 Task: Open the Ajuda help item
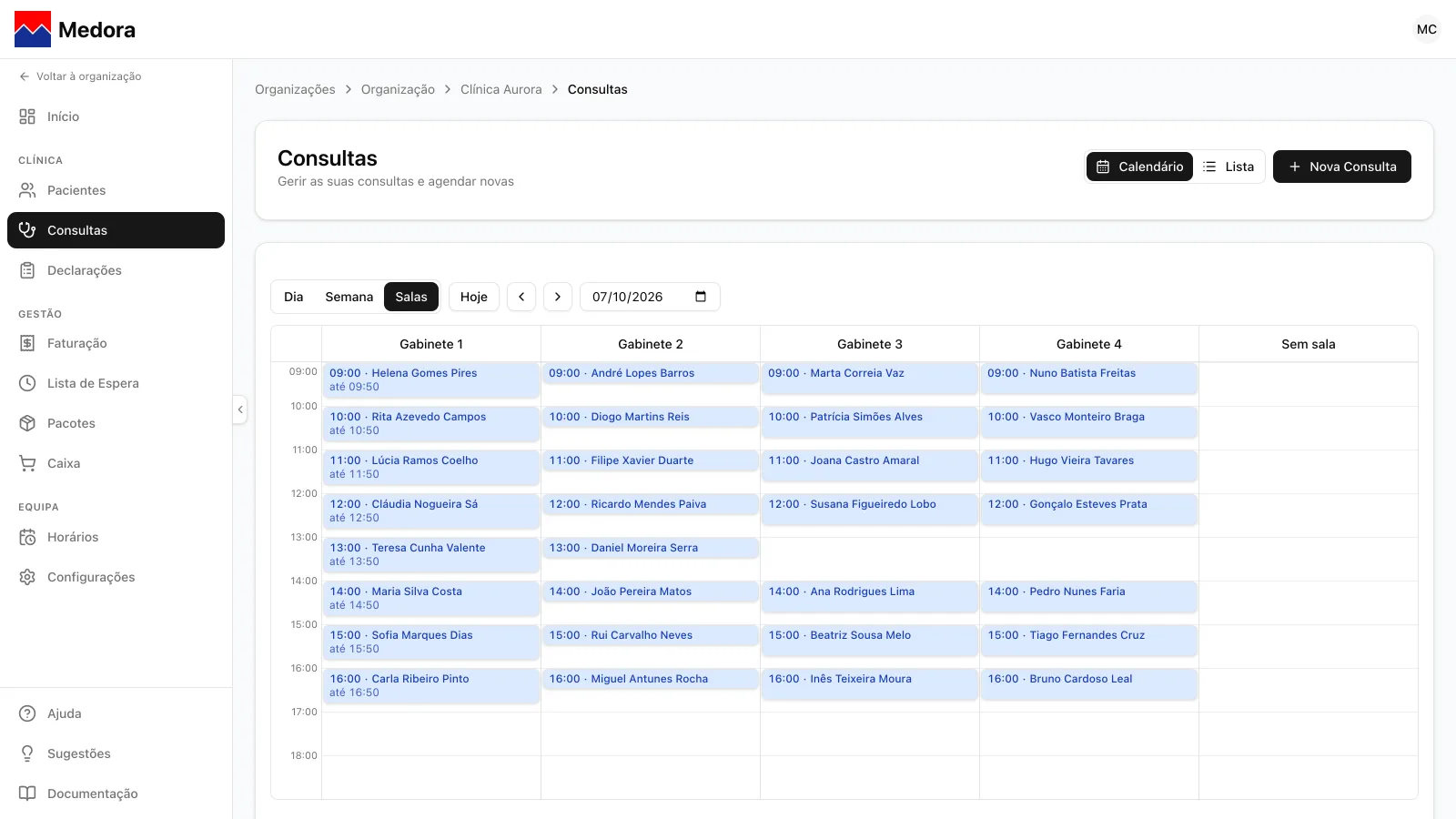pos(116,713)
